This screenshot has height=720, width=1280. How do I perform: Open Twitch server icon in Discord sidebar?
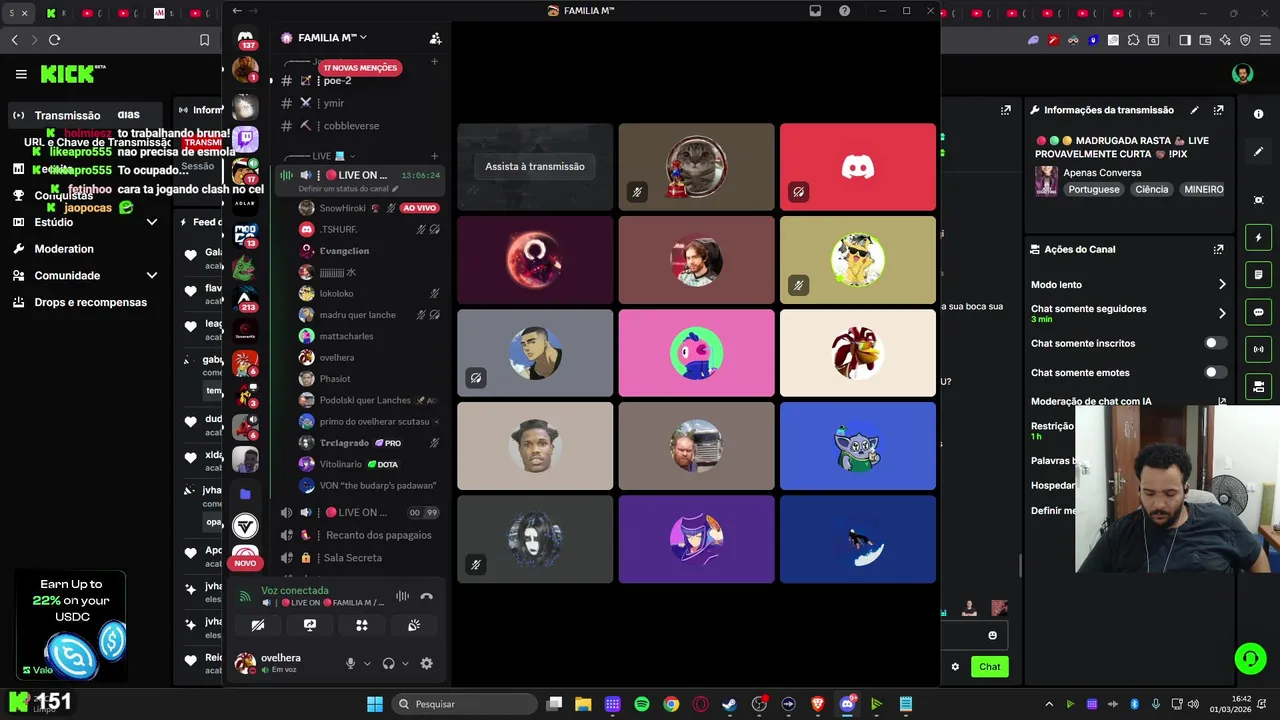tap(245, 139)
